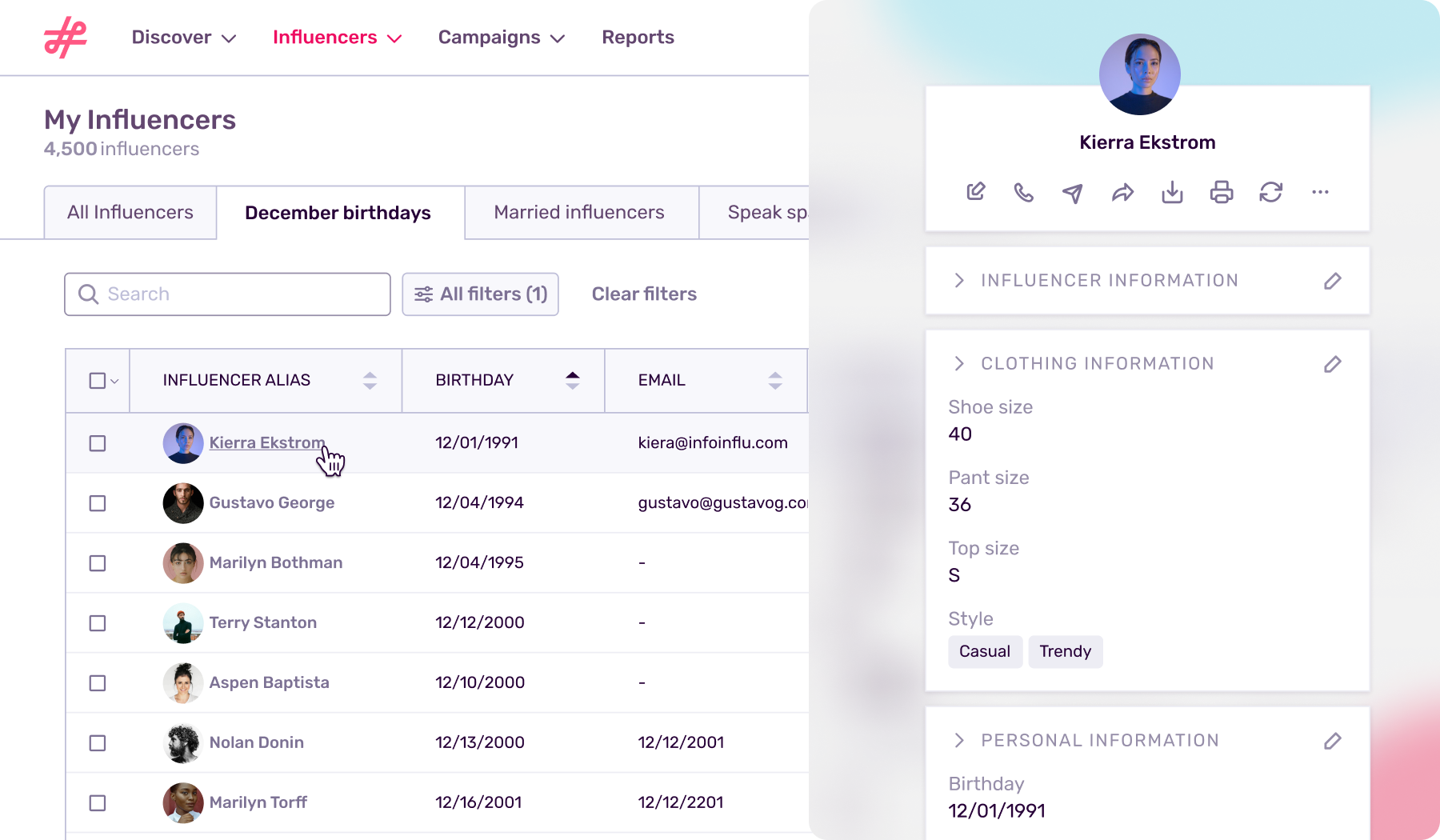Send a message via the paper plane icon

(x=1074, y=192)
